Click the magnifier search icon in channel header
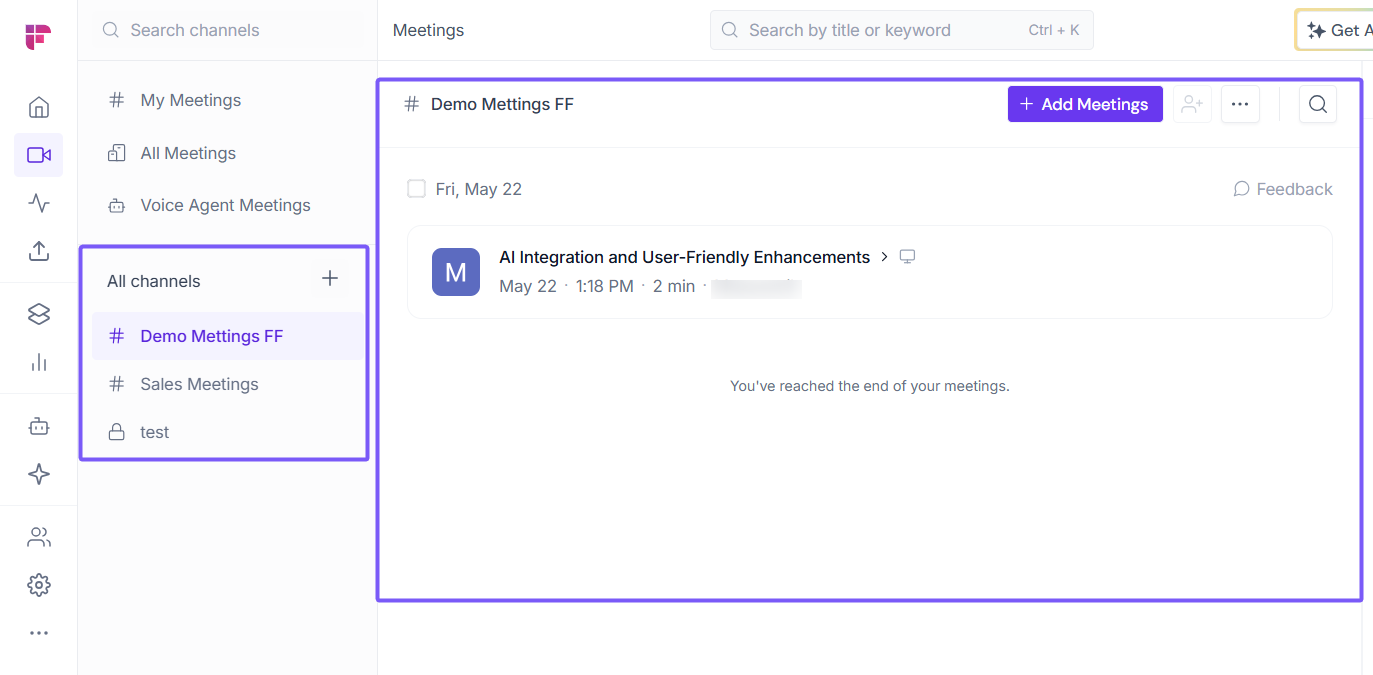The height and width of the screenshot is (675, 1373). [x=1318, y=104]
